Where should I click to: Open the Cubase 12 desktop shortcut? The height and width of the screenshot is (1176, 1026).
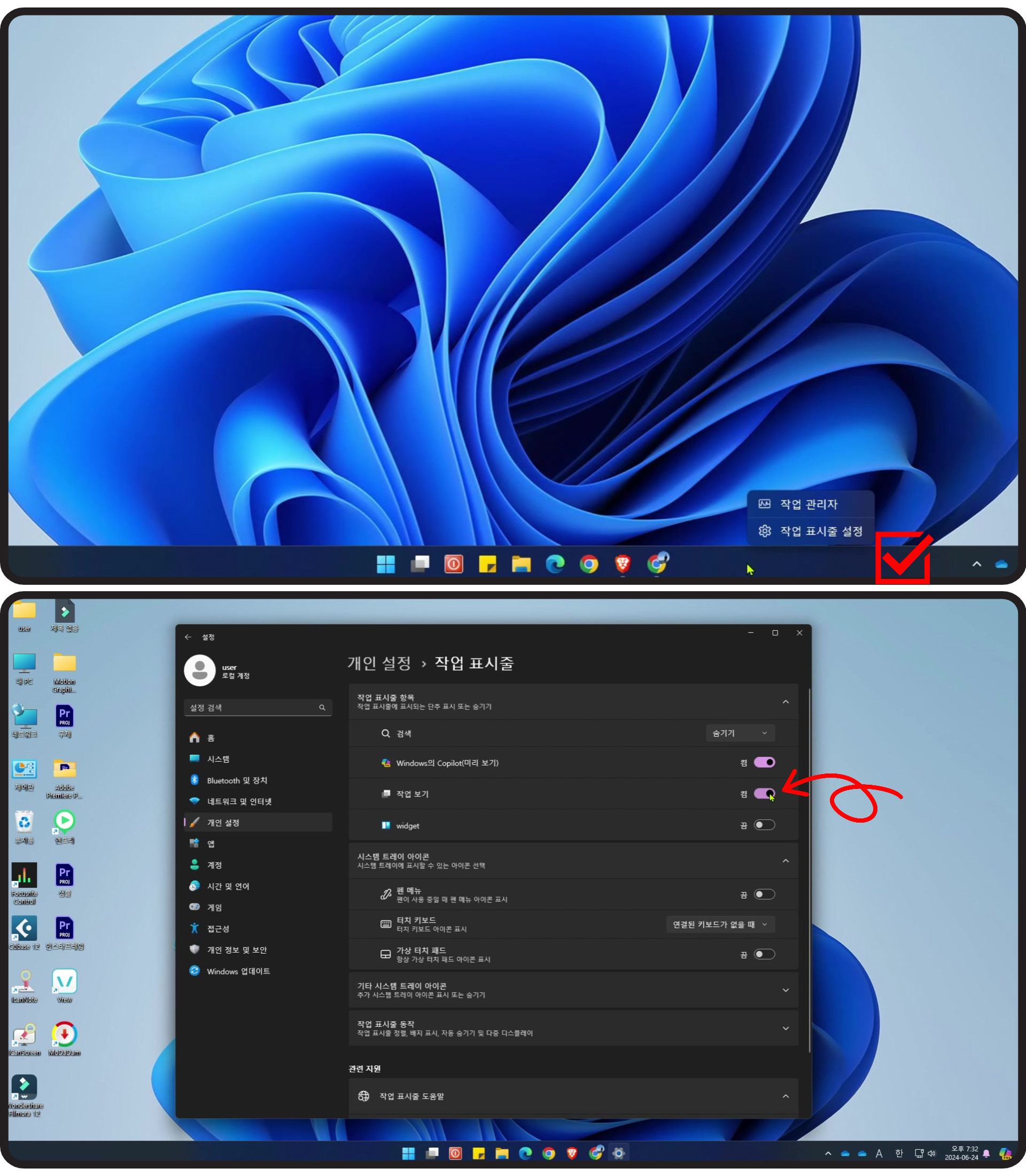25,928
